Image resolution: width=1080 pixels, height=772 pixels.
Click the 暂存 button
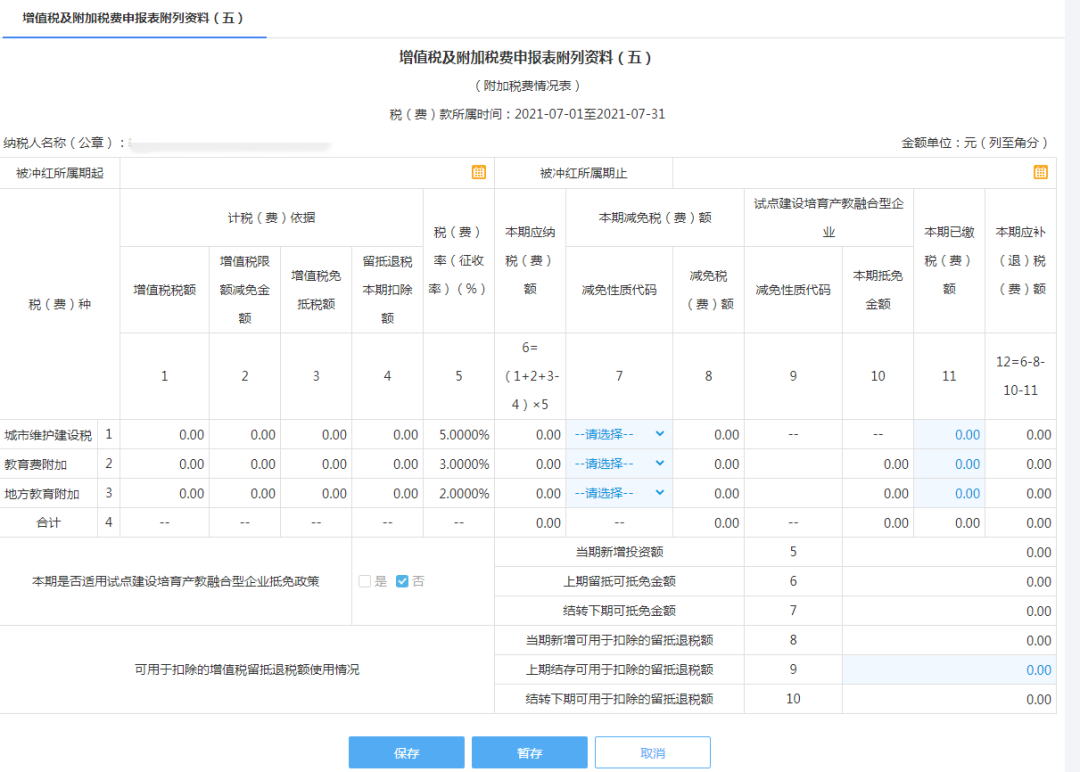tap(530, 753)
